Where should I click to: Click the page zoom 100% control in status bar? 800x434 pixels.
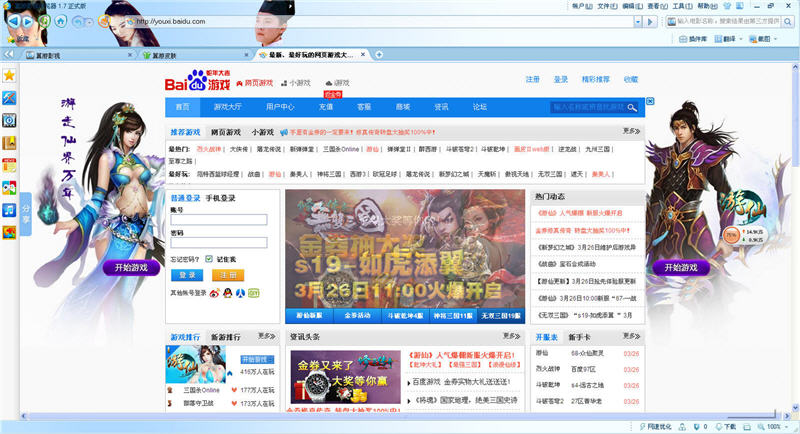point(774,426)
